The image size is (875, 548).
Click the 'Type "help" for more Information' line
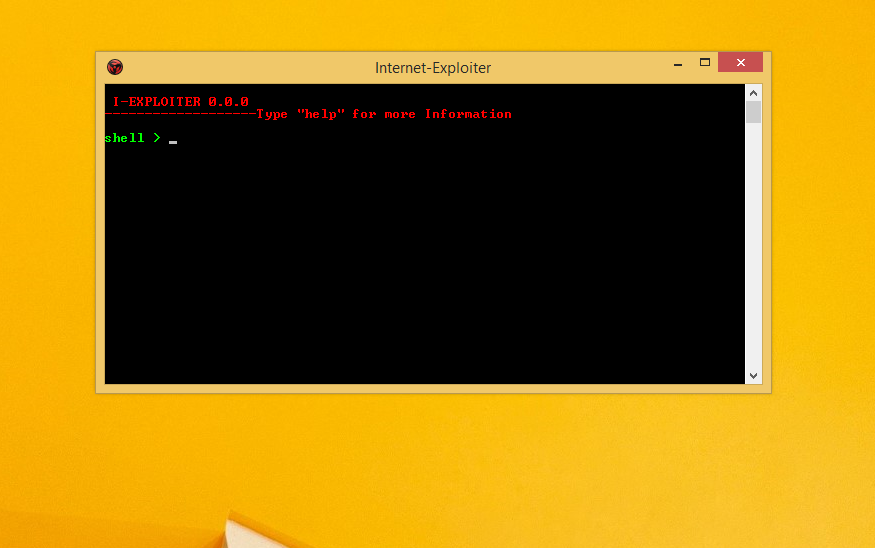(384, 114)
